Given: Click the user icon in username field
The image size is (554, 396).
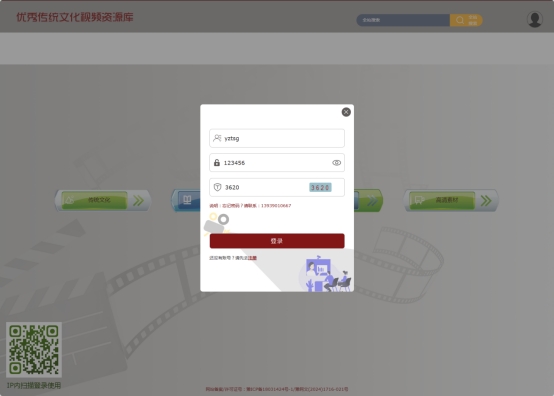Looking at the screenshot, I should click(217, 138).
